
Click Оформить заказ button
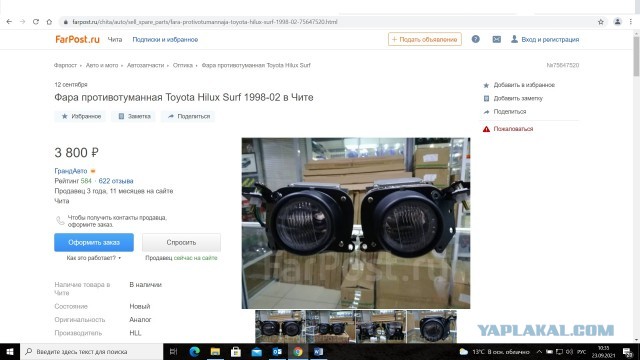coord(94,242)
